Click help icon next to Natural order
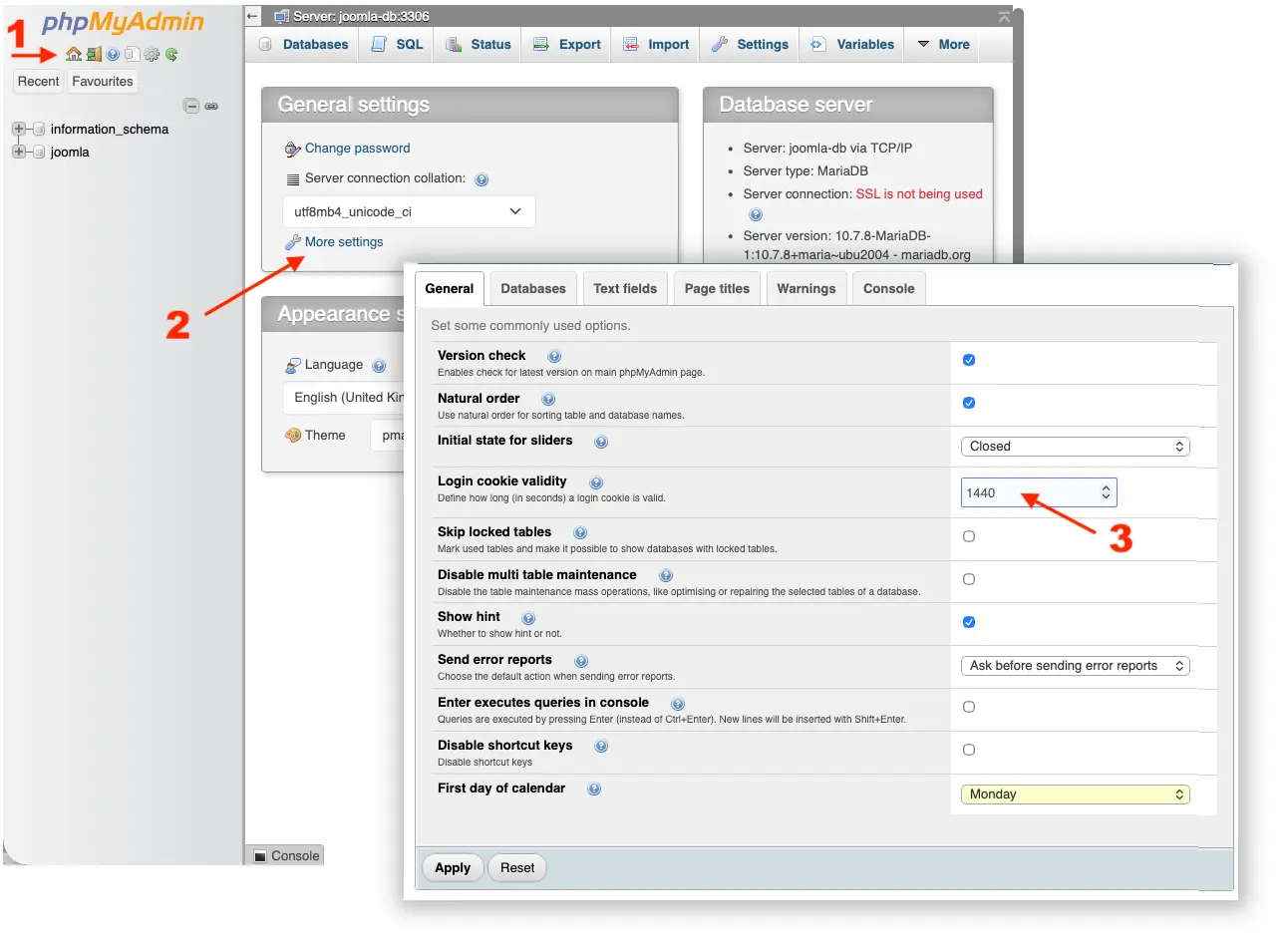 (548, 399)
